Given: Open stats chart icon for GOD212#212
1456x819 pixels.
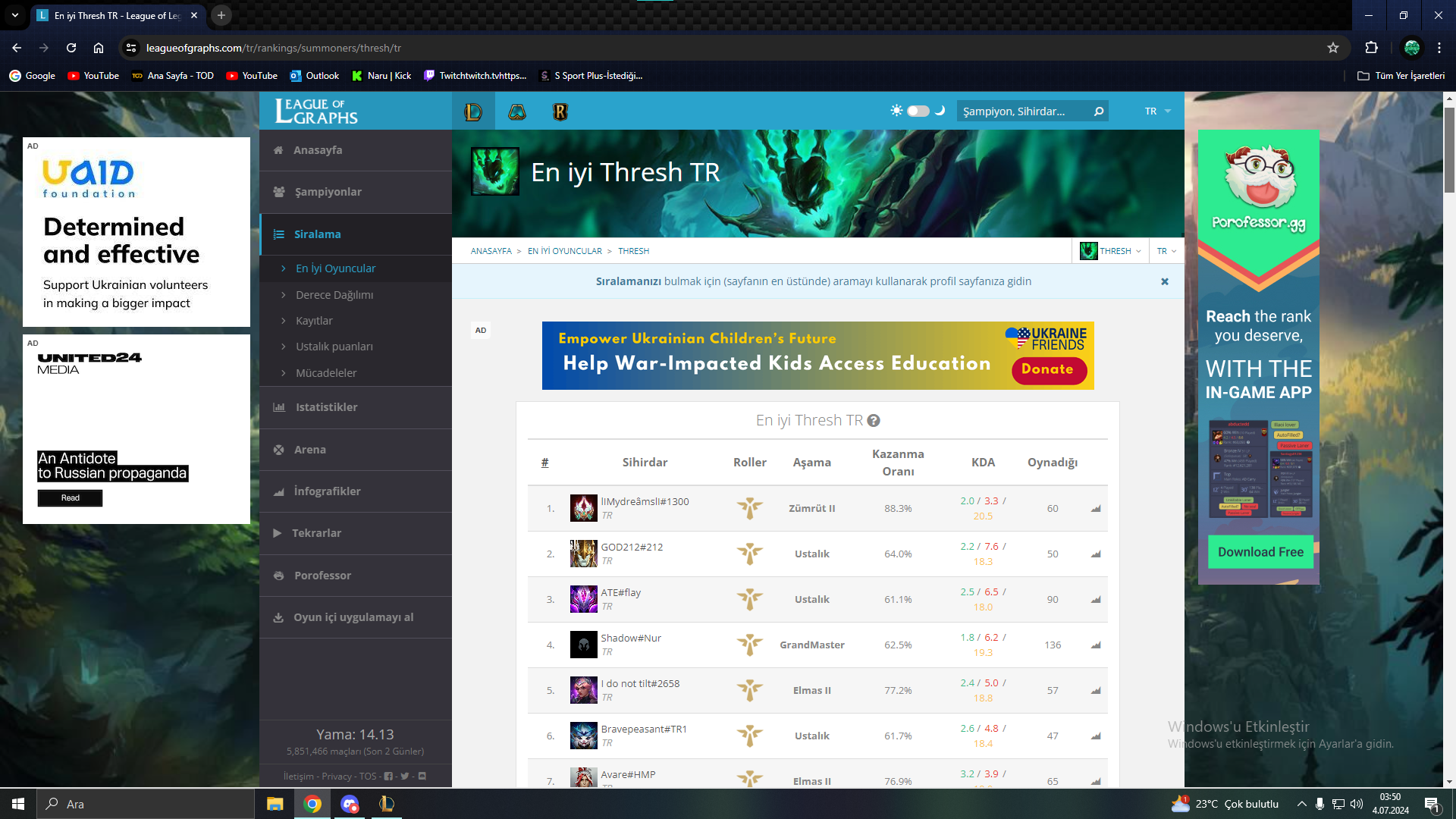Looking at the screenshot, I should pos(1096,554).
